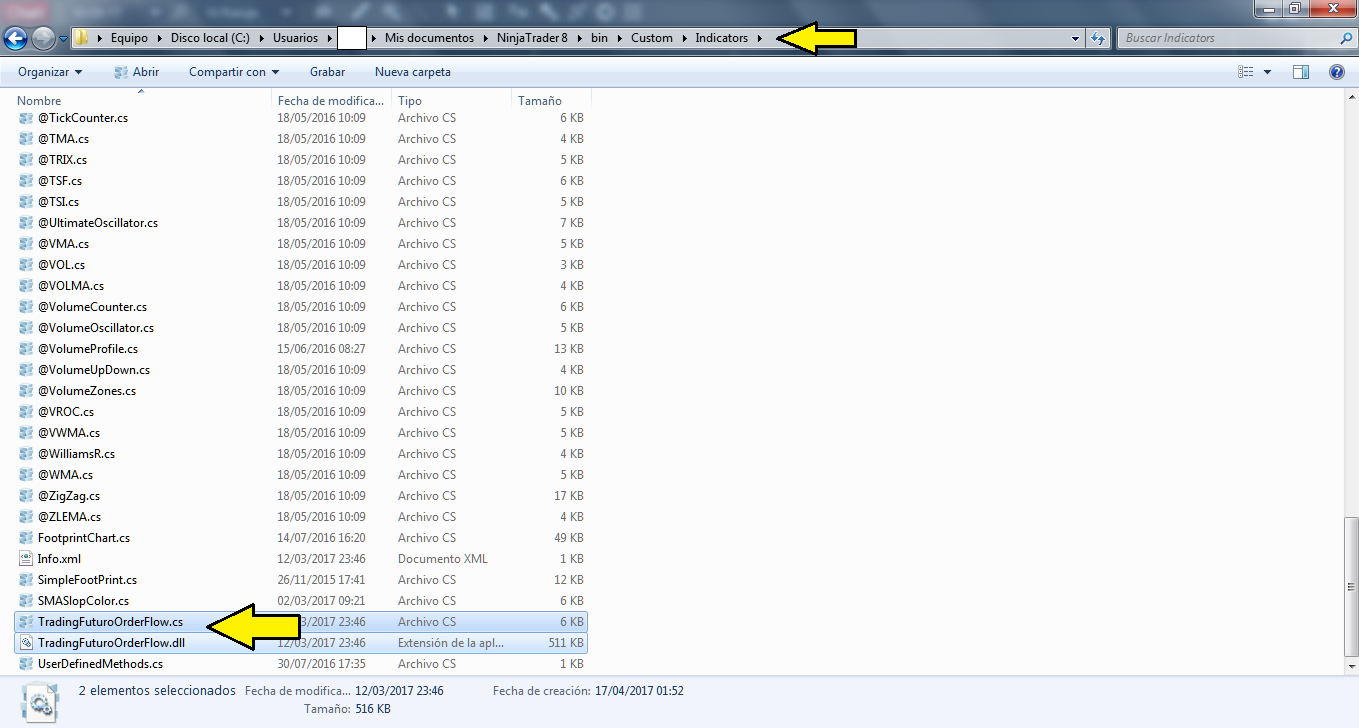The width and height of the screenshot is (1359, 728).
Task: Open recent locations dropdown beside nav arrows
Action: coord(63,39)
